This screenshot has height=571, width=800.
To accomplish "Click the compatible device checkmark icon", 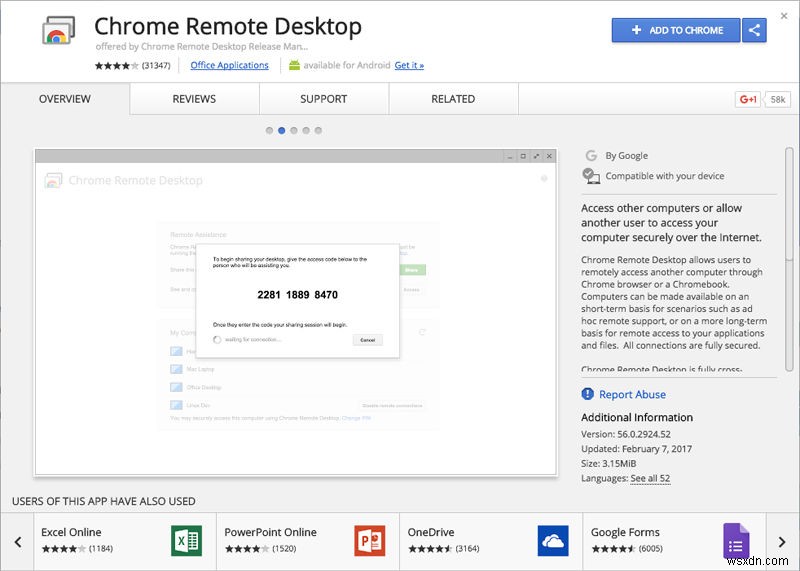I will (591, 176).
